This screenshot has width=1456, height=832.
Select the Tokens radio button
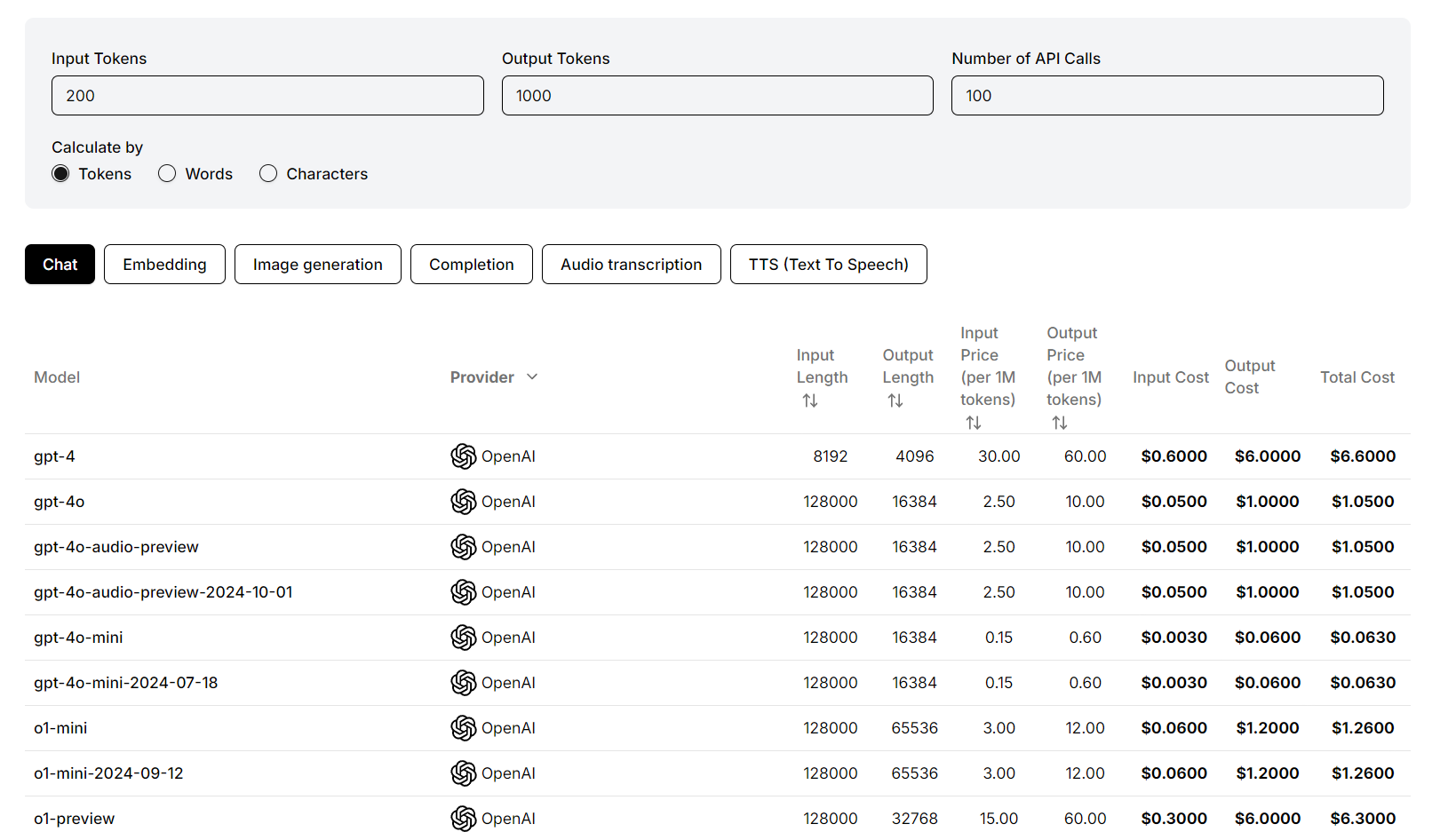(x=60, y=174)
